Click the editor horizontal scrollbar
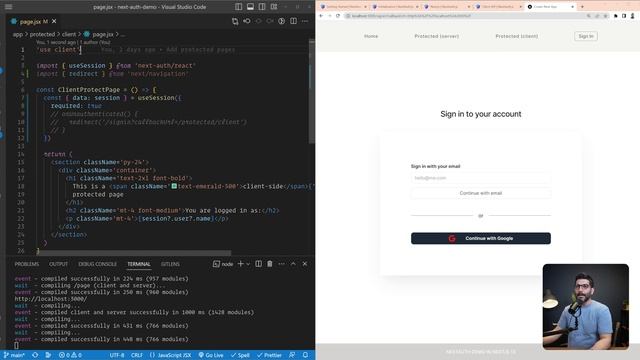Viewport: 640px width, 360px height. click(x=133, y=253)
